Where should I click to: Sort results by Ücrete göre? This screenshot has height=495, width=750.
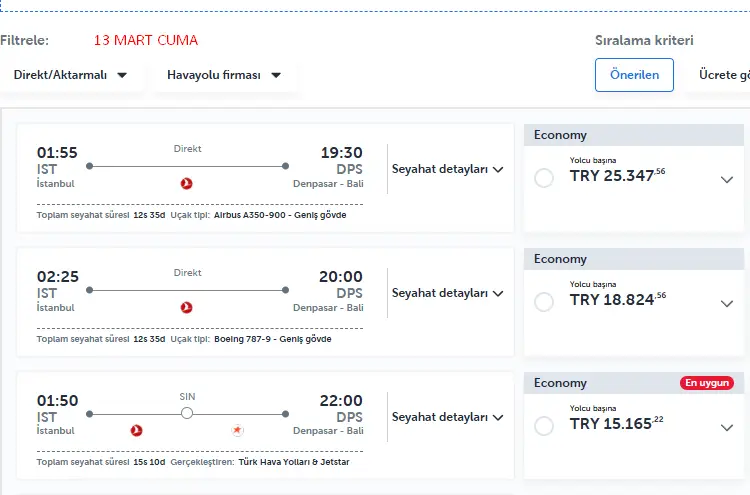[722, 75]
